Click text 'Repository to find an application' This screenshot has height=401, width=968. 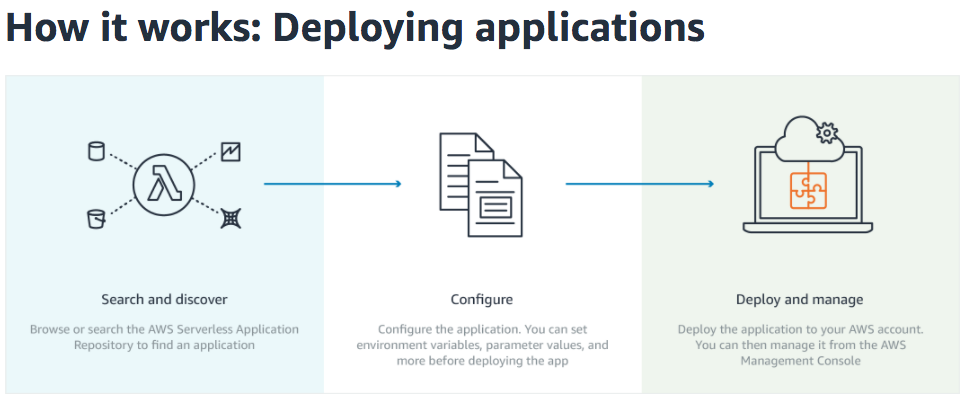(164, 345)
